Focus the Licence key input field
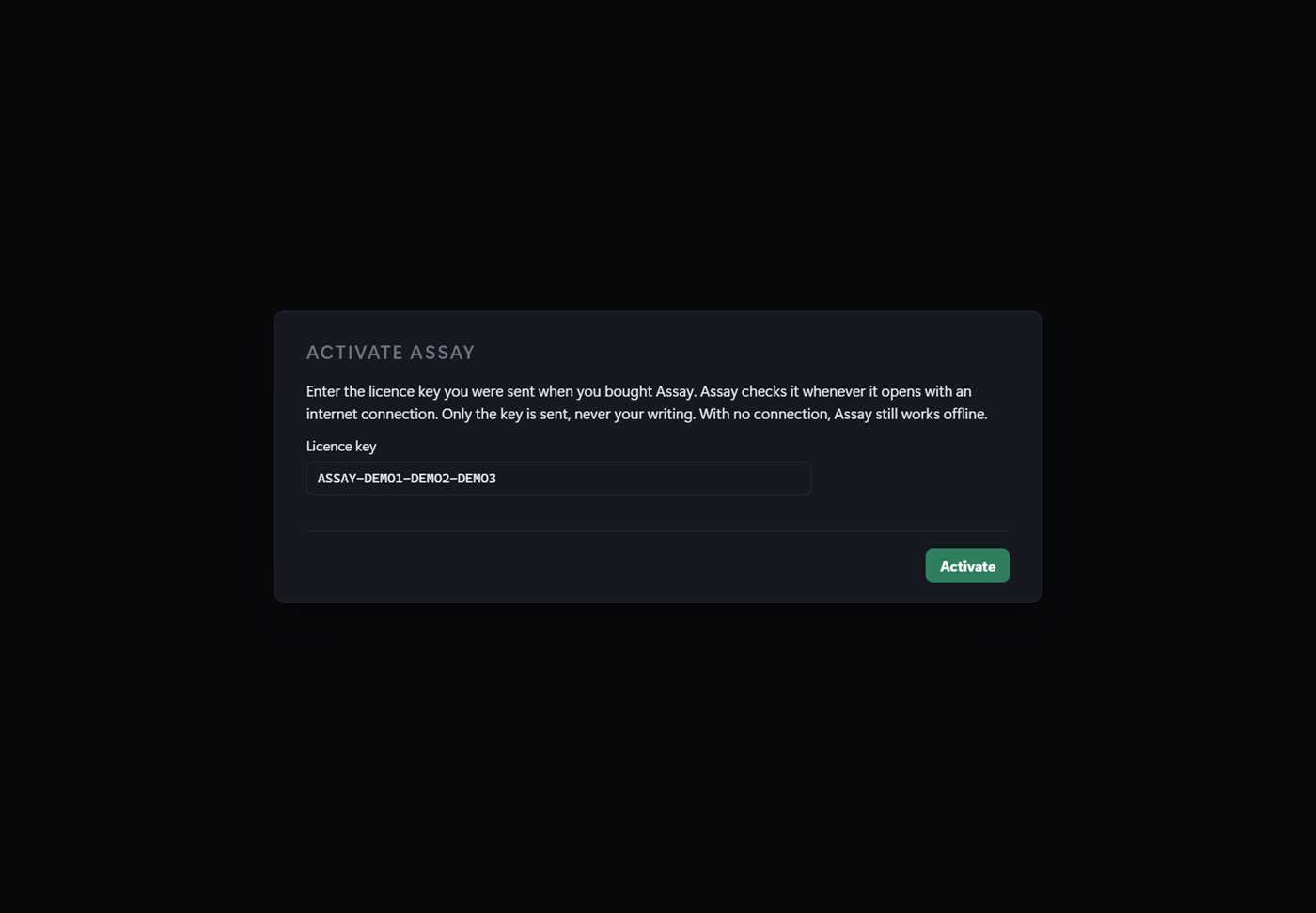The width and height of the screenshot is (1316, 913). click(x=558, y=478)
